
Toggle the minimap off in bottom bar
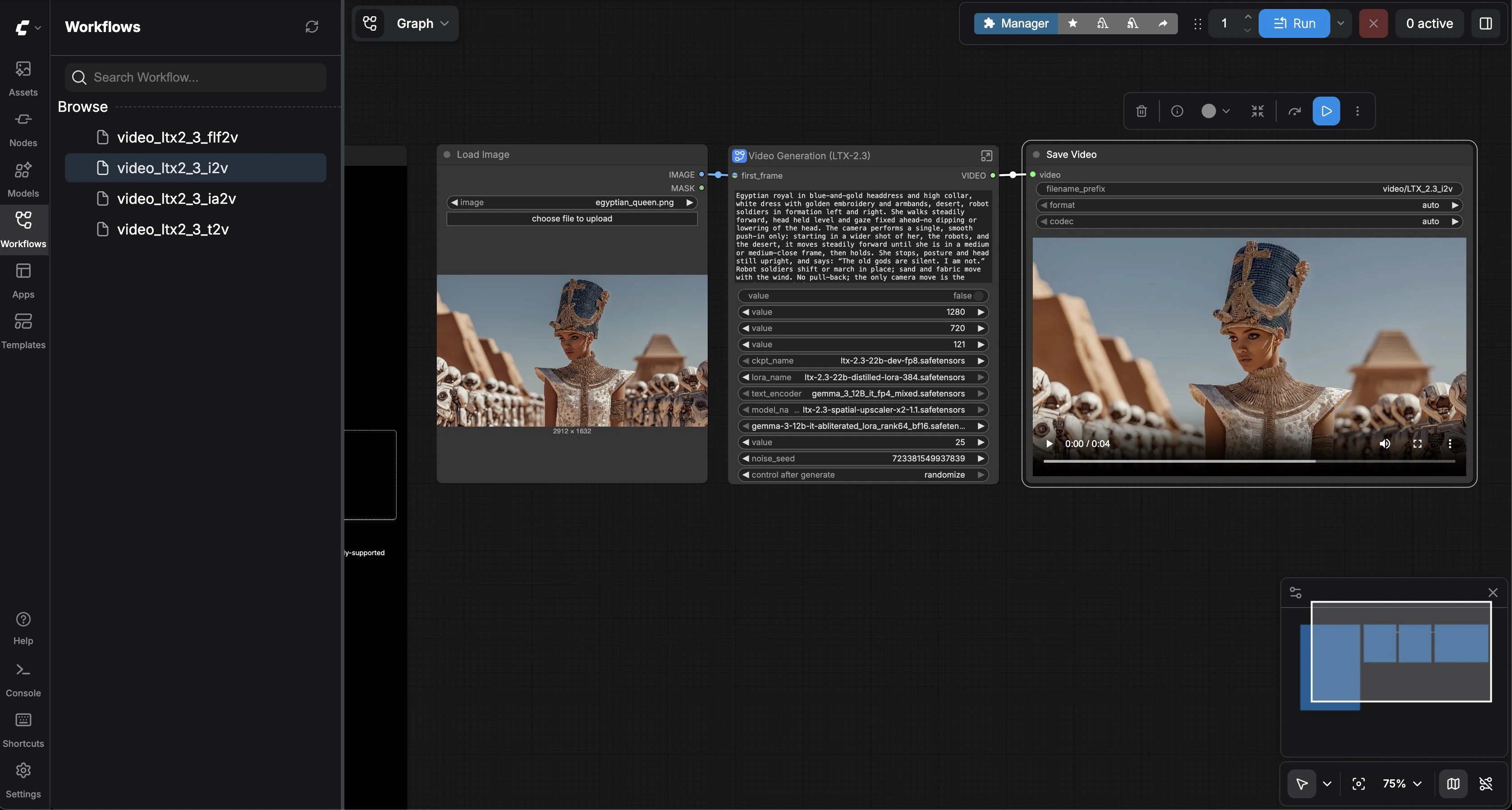coord(1453,783)
